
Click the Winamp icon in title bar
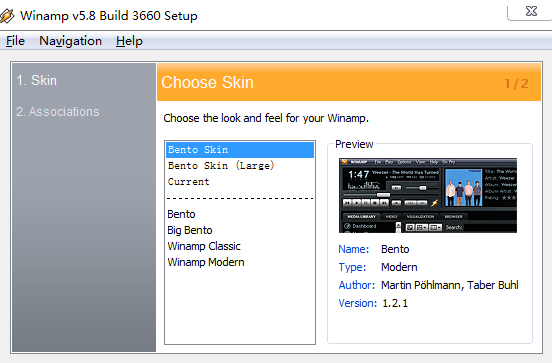7,15
